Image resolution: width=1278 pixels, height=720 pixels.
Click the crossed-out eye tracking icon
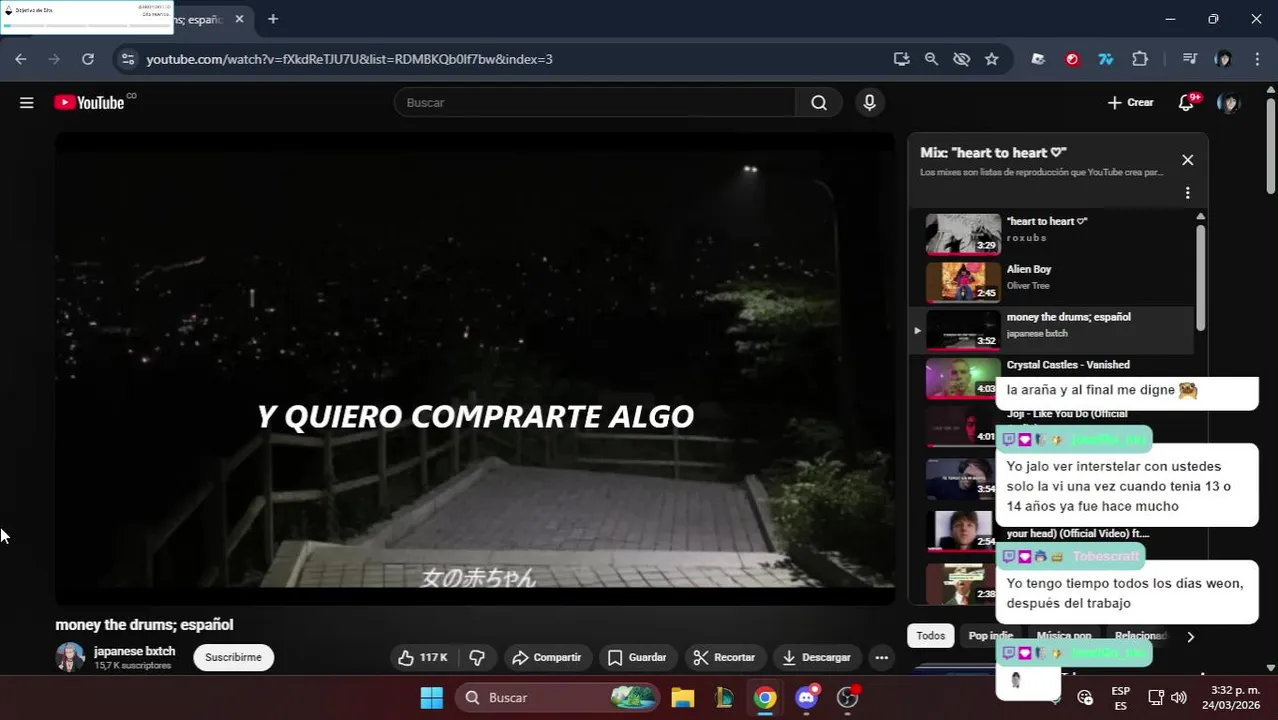coord(961,59)
